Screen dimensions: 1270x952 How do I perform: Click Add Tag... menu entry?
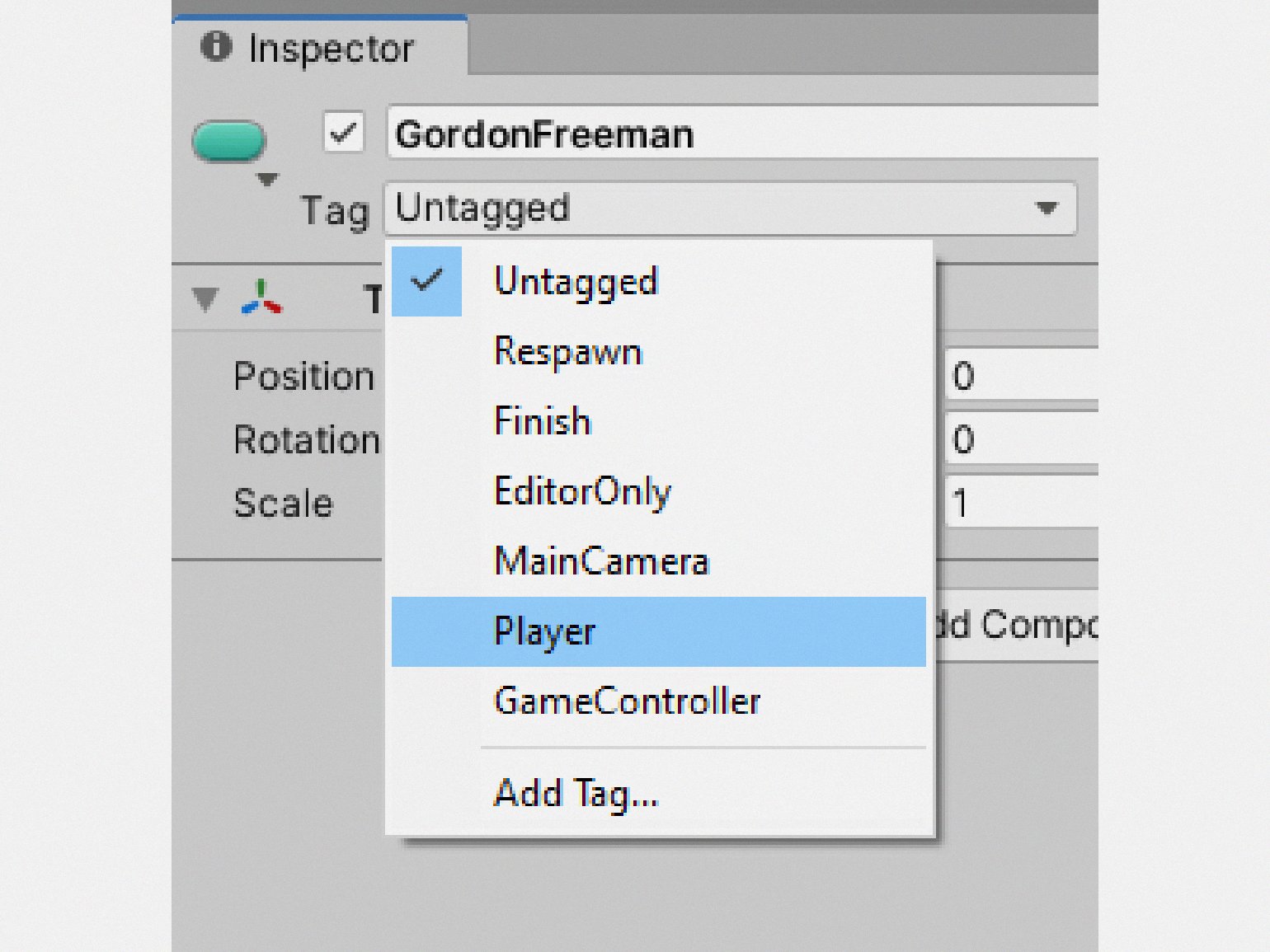click(x=576, y=794)
